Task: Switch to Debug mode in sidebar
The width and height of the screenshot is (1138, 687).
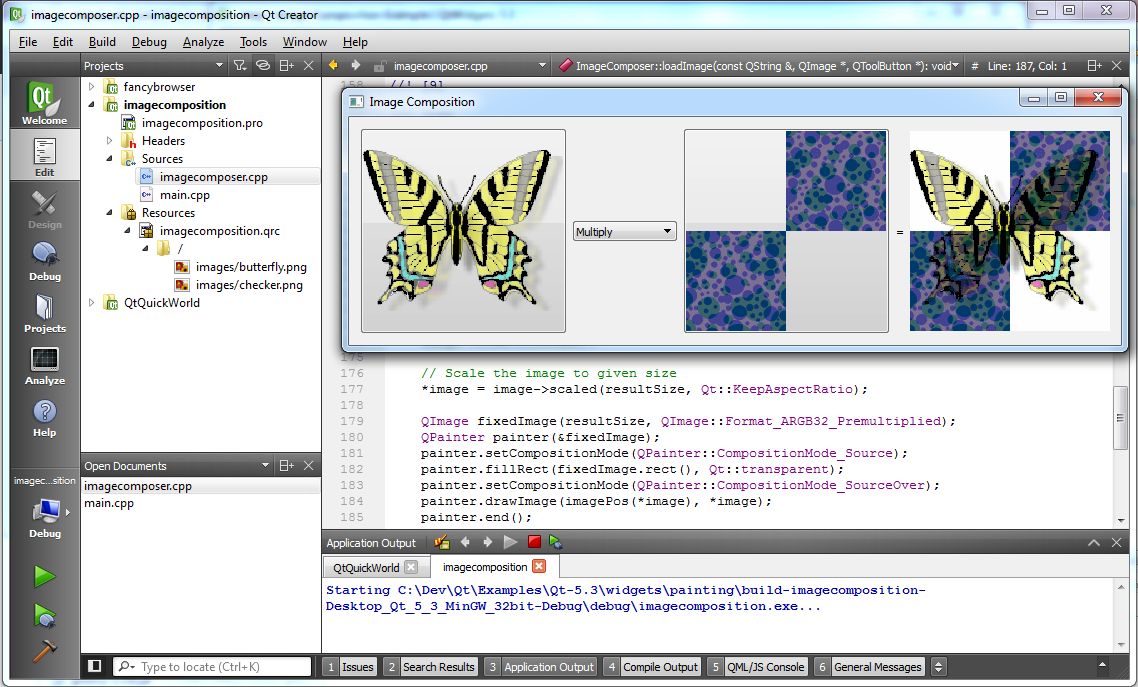Action: click(x=44, y=259)
